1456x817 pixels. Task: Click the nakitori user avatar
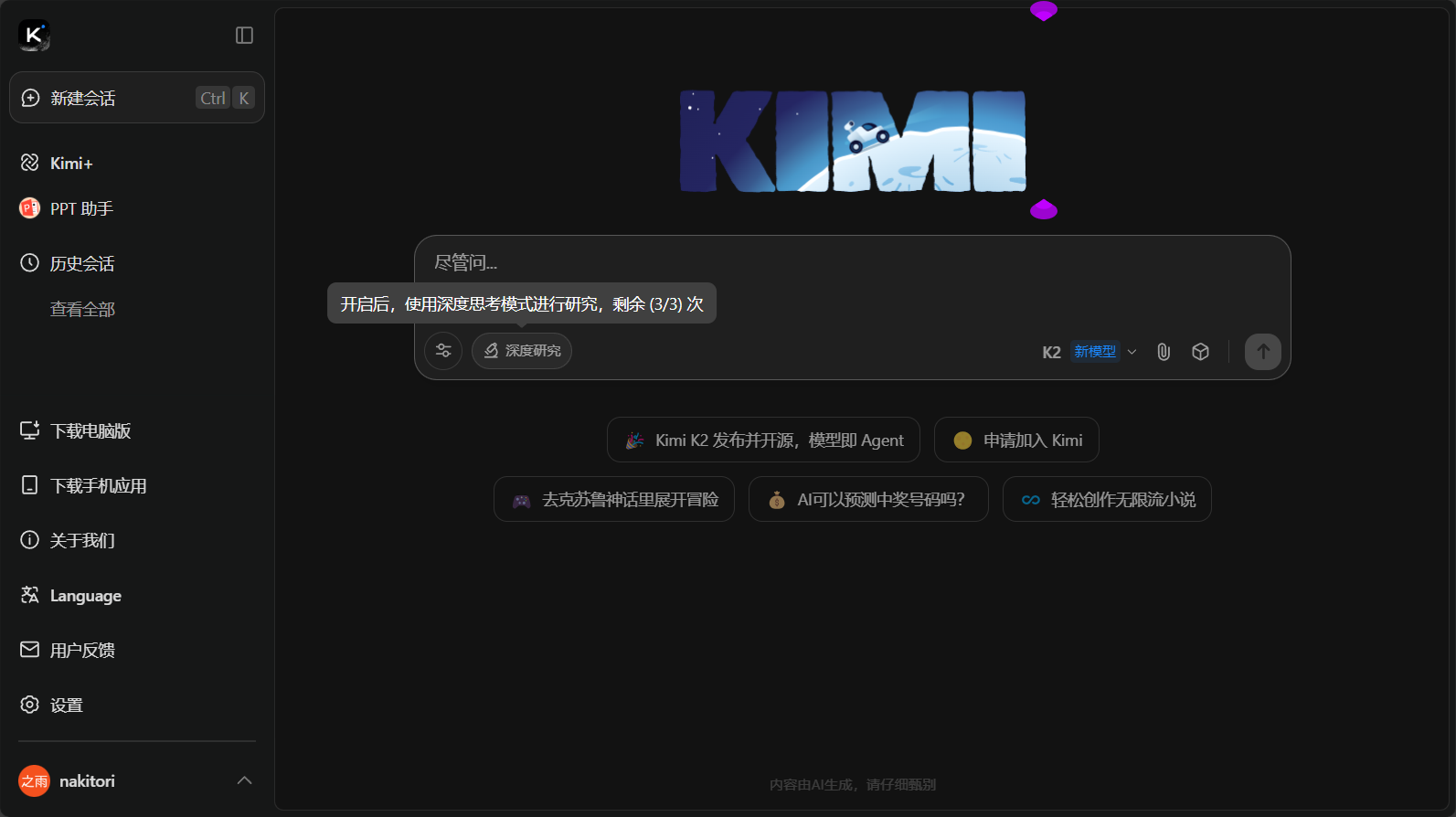35,780
